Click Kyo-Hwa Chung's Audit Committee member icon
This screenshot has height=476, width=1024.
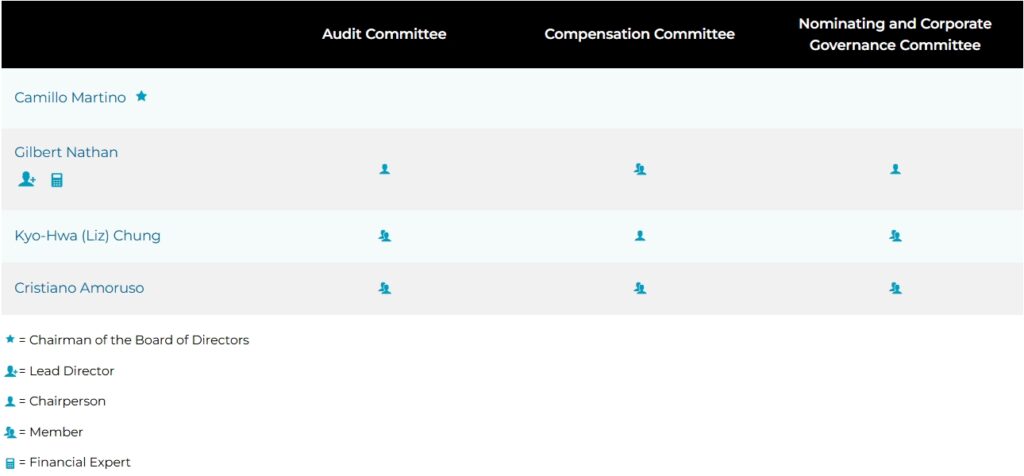click(x=385, y=236)
